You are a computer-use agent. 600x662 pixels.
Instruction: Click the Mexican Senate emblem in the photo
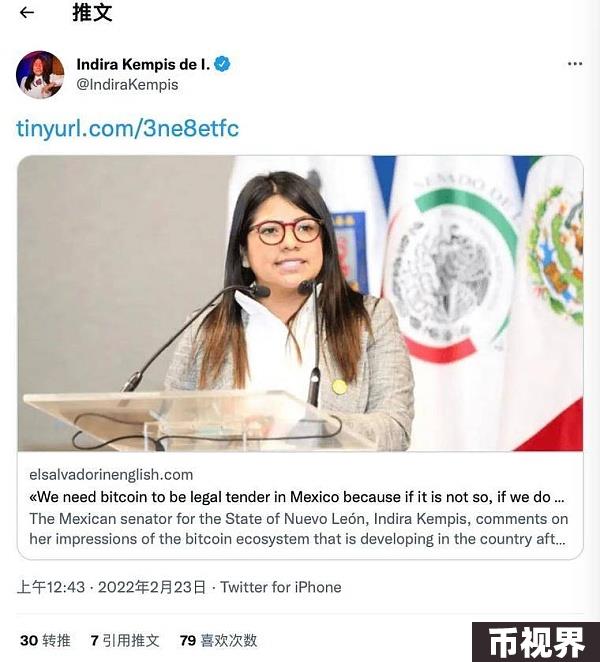tap(452, 270)
